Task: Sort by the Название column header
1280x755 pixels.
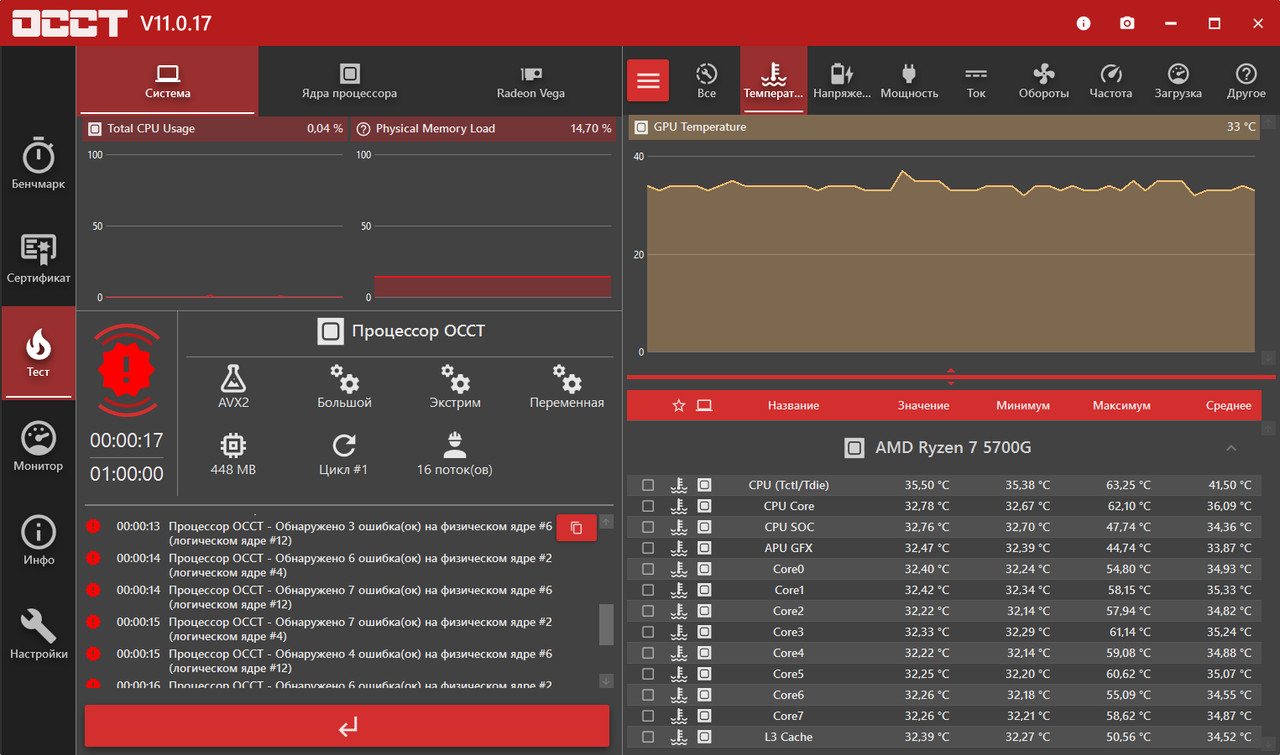Action: tap(793, 405)
